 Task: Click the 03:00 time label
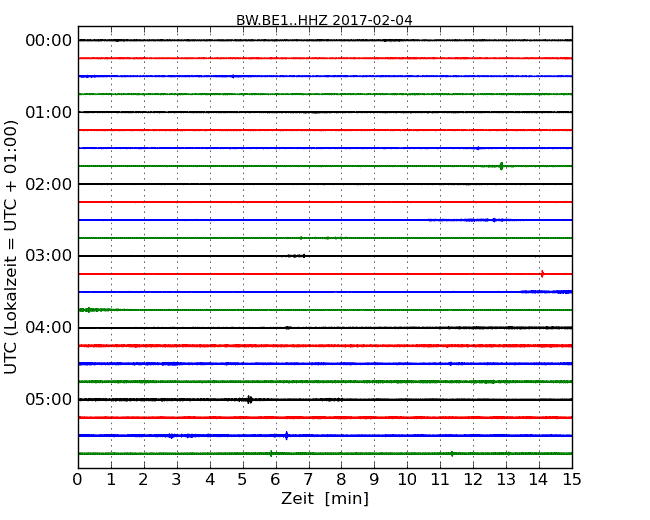49,256
